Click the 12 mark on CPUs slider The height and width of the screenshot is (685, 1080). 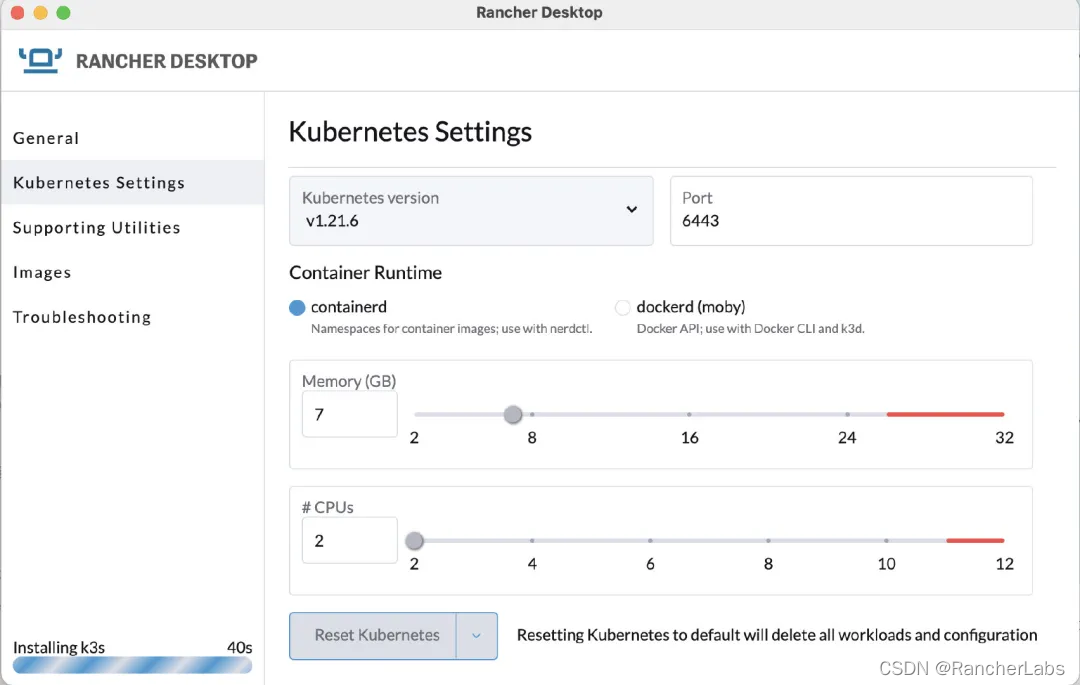[1004, 564]
